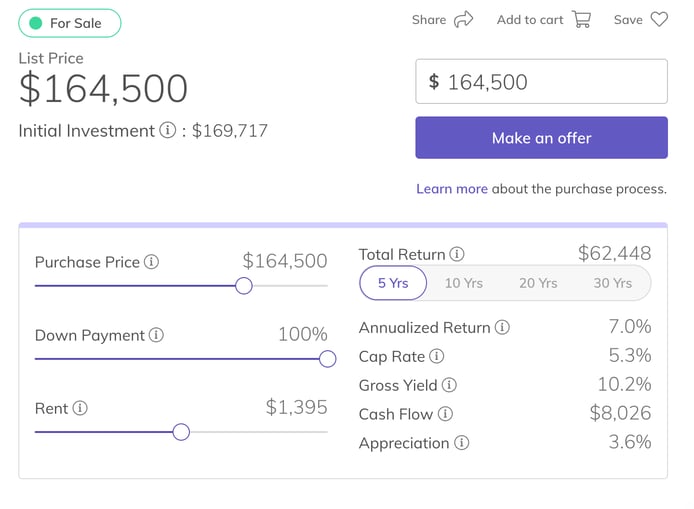Screen dimensions: 694x509
Task: Click the Save heart icon
Action: tap(659, 19)
